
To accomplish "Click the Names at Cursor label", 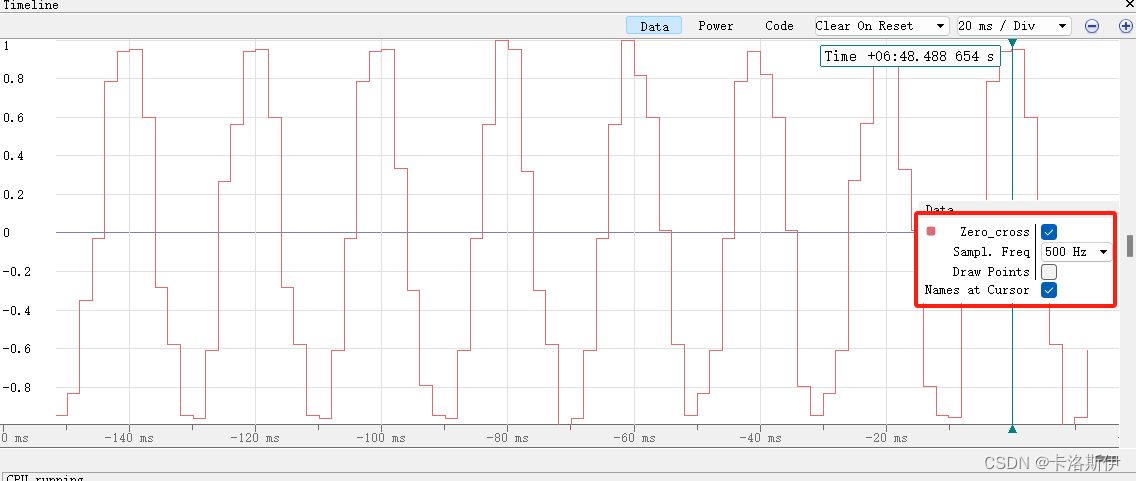I will coord(977,290).
